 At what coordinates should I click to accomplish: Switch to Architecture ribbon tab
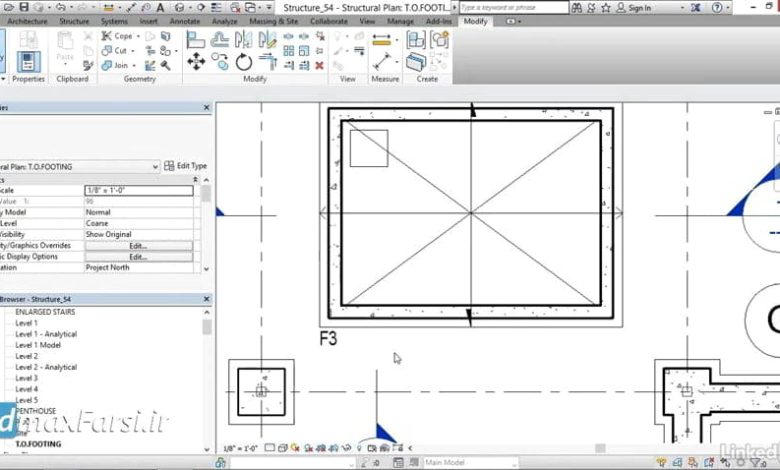[27, 21]
